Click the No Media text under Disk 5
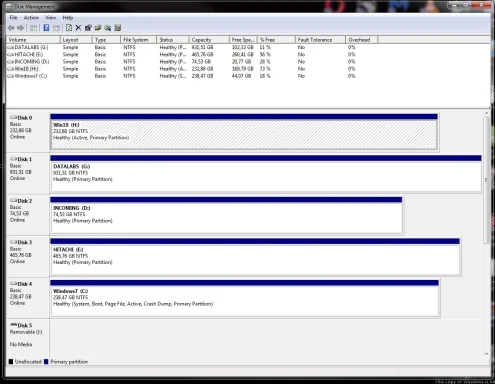Screen dimensions: 495x384 click(21, 344)
